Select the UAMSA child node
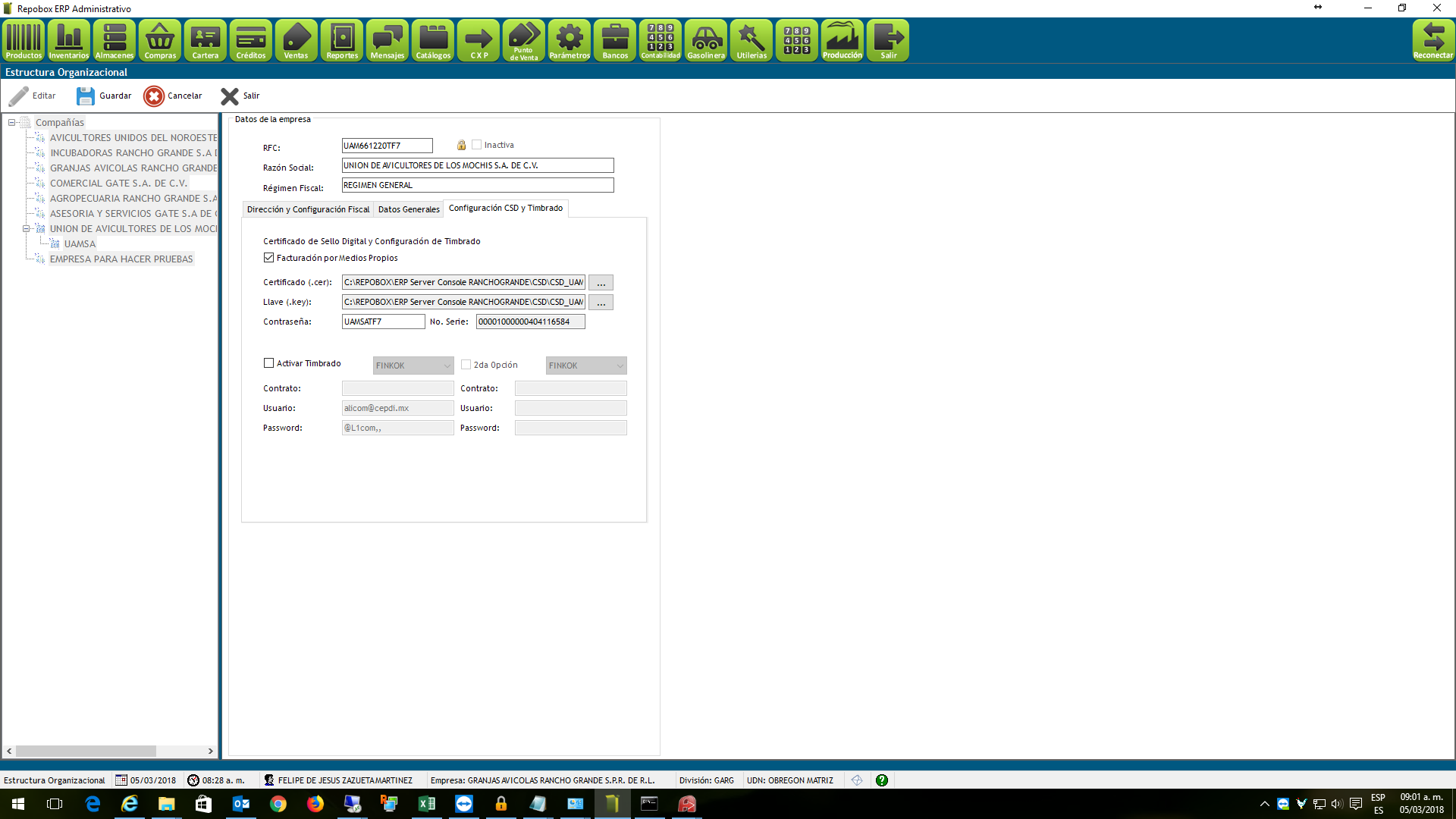This screenshot has width=1456, height=819. click(80, 243)
